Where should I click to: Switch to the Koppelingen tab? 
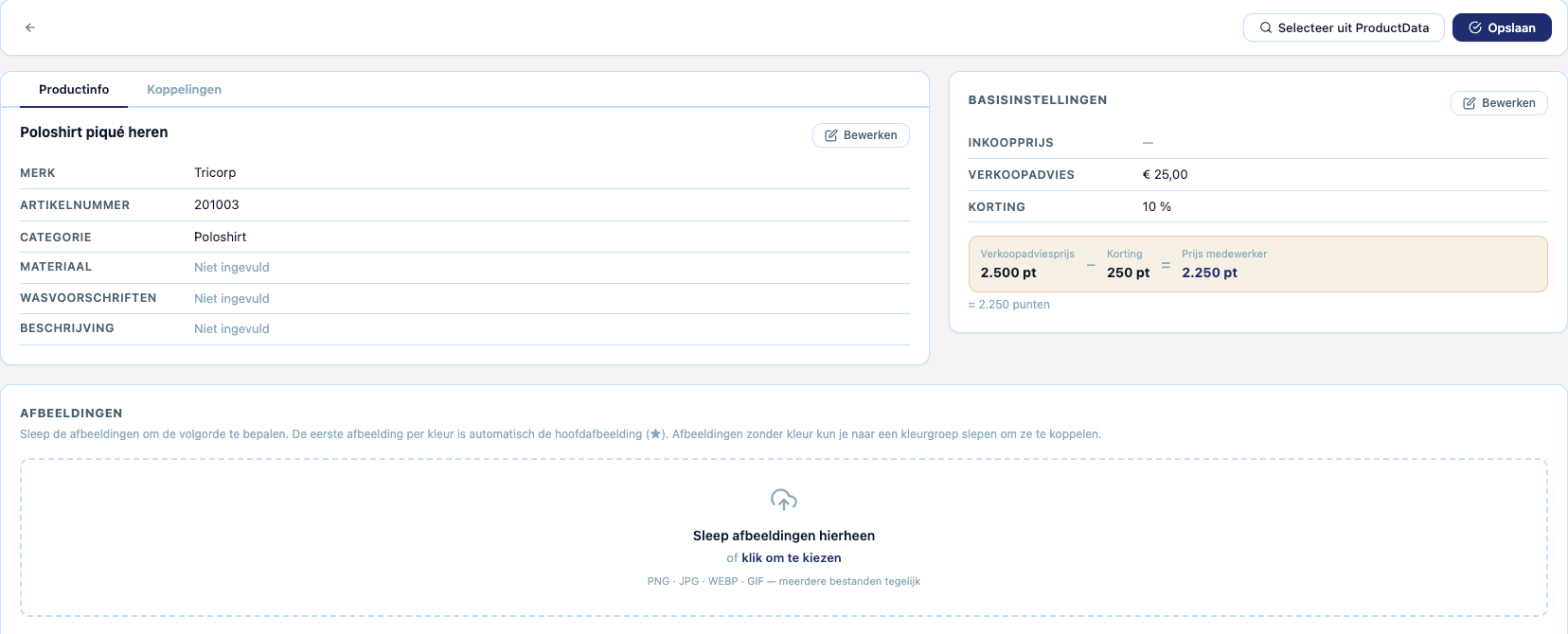184,89
